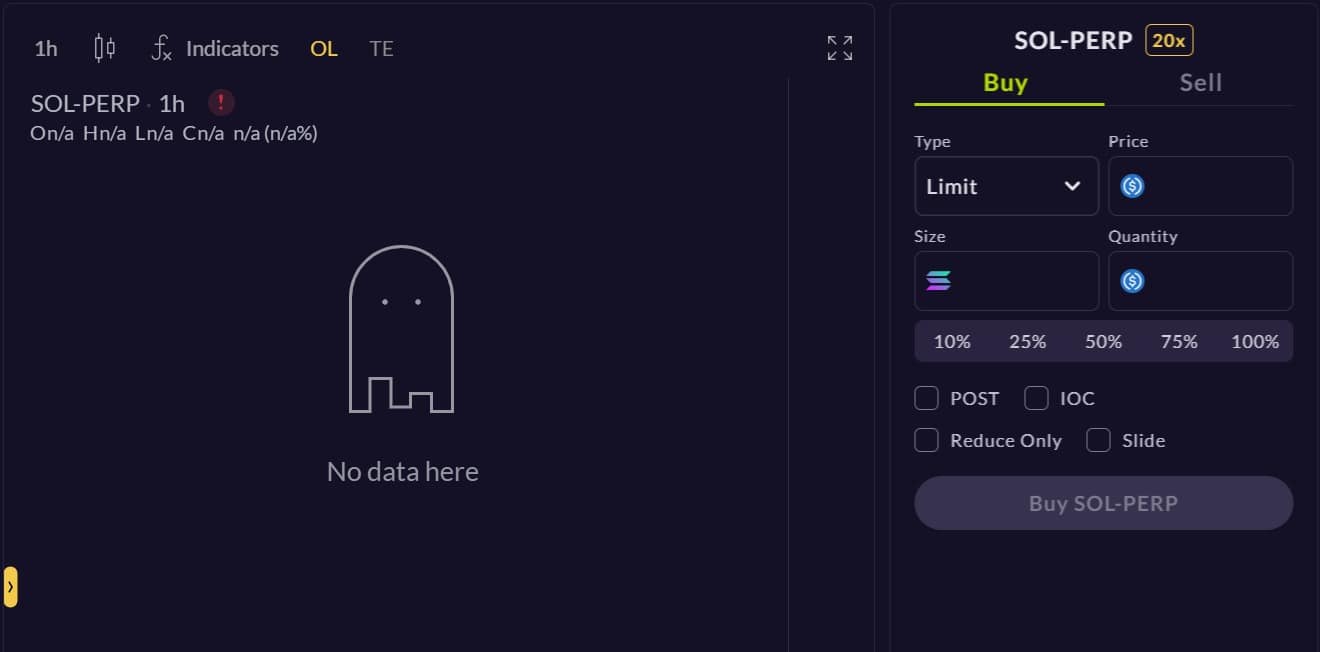
Task: Select the Buy tab
Action: pyautogui.click(x=1006, y=83)
